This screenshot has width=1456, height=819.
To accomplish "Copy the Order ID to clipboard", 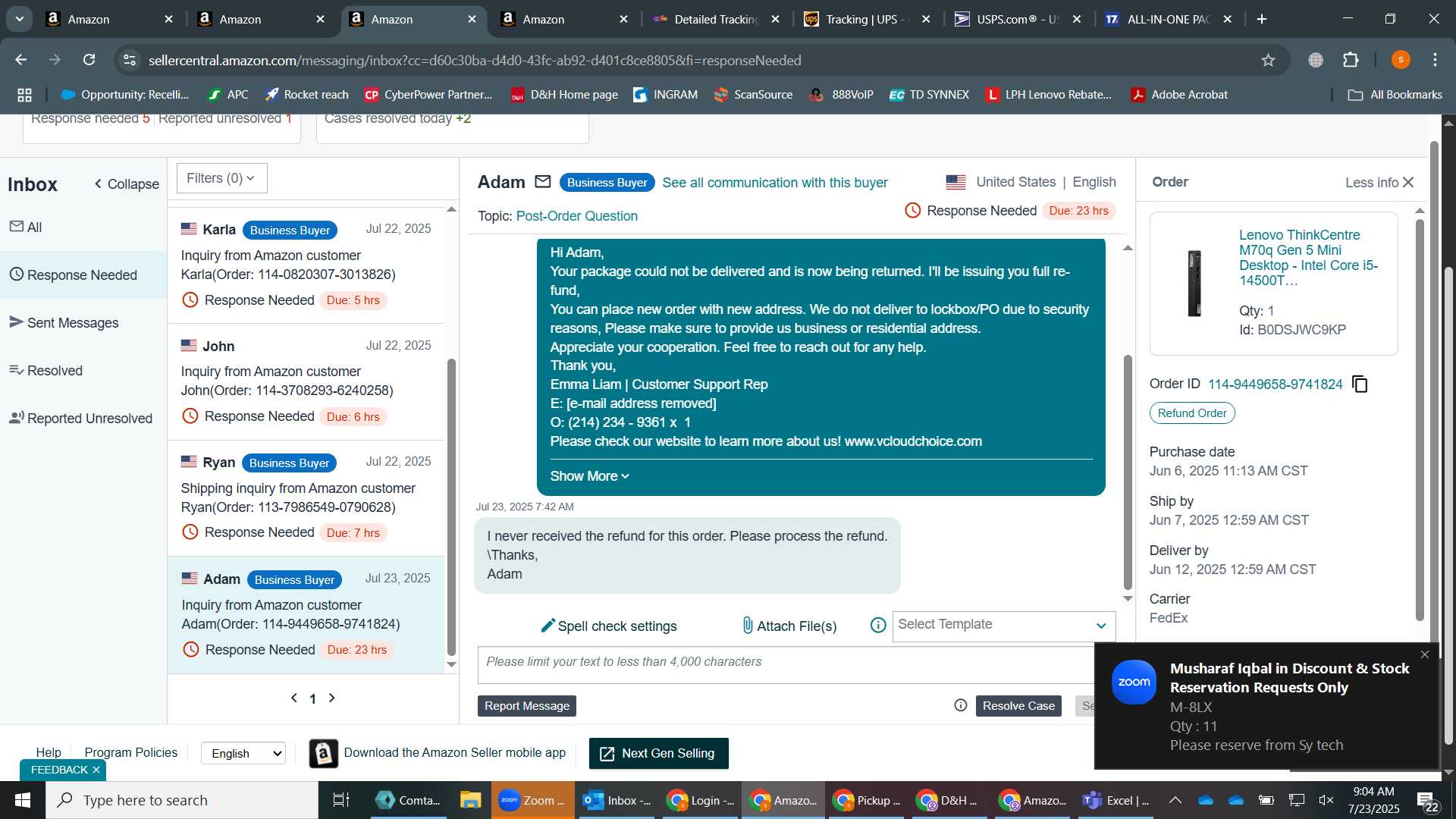I will click(1360, 384).
